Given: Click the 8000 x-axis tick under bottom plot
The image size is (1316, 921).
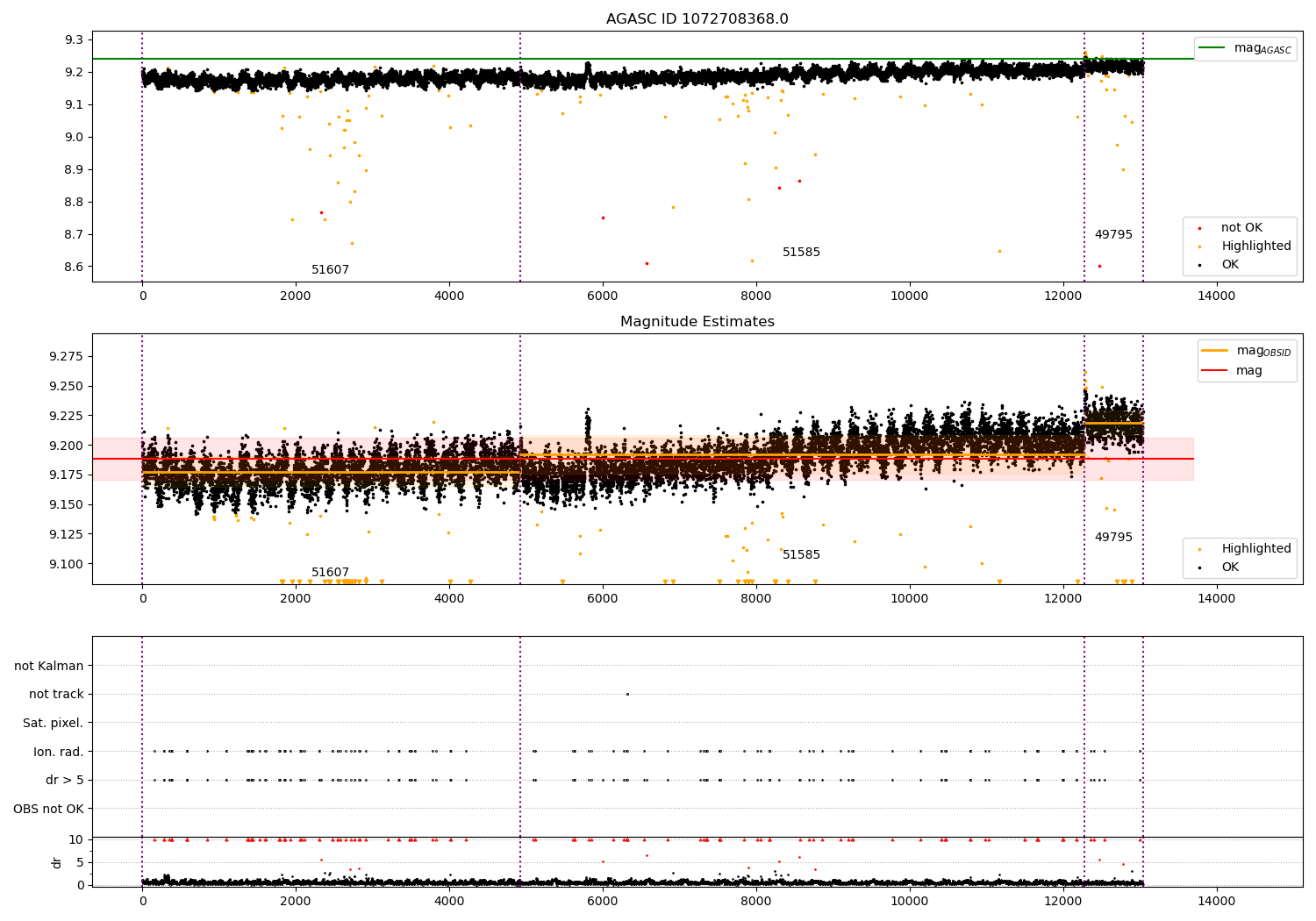Looking at the screenshot, I should 756,901.
